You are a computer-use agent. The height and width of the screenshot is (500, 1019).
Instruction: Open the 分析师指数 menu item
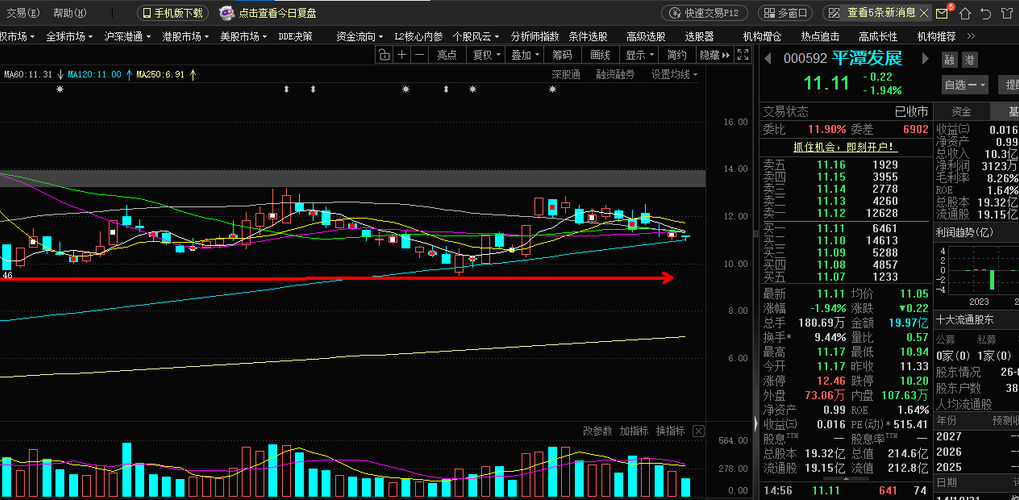(535, 36)
